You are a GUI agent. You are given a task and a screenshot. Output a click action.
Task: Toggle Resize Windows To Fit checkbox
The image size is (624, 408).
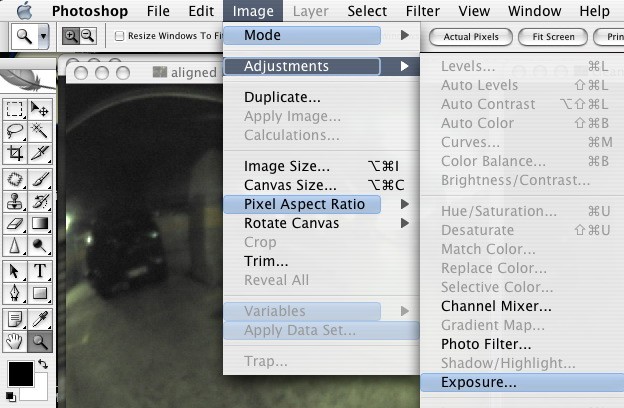(119, 36)
